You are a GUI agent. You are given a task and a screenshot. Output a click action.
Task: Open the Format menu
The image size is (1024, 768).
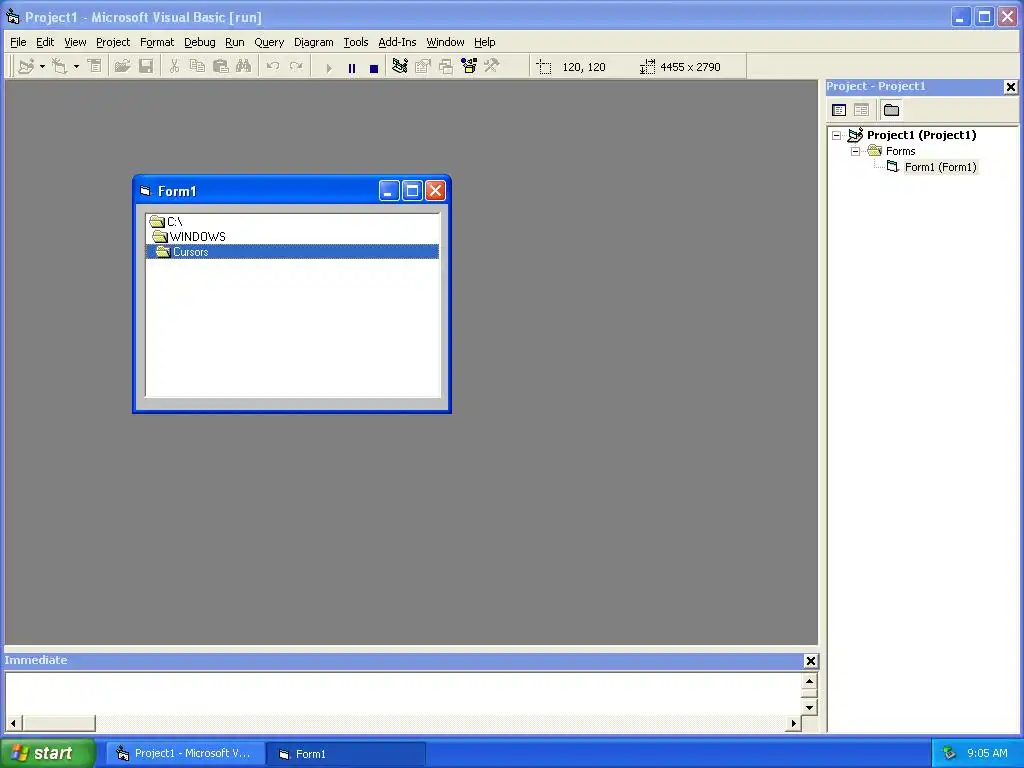(x=157, y=42)
